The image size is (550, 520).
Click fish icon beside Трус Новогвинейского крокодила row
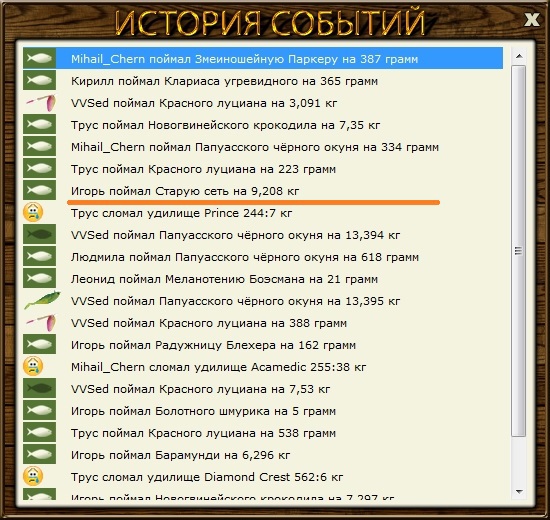pyautogui.click(x=39, y=124)
